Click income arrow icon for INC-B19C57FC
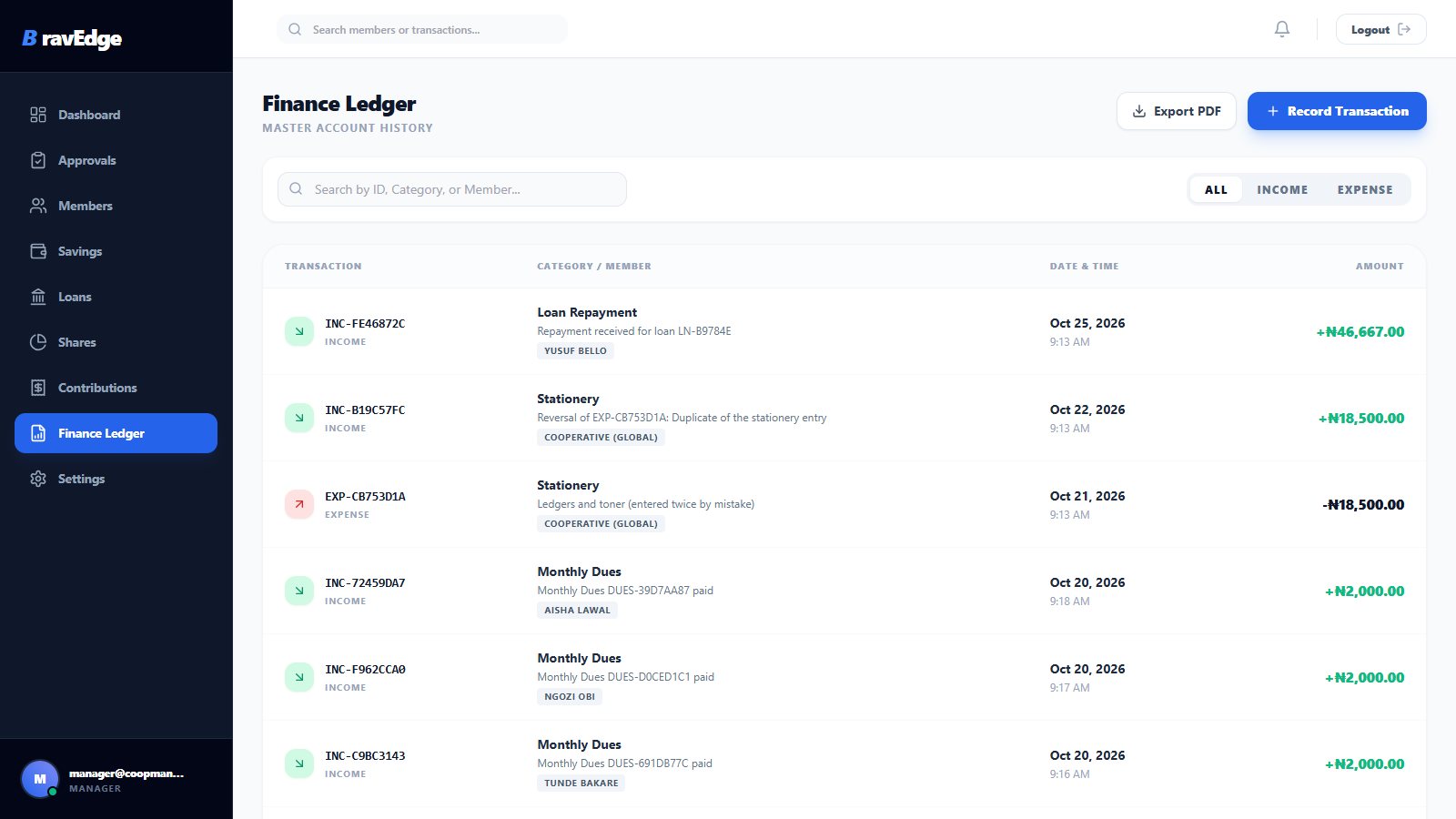 pyautogui.click(x=299, y=418)
